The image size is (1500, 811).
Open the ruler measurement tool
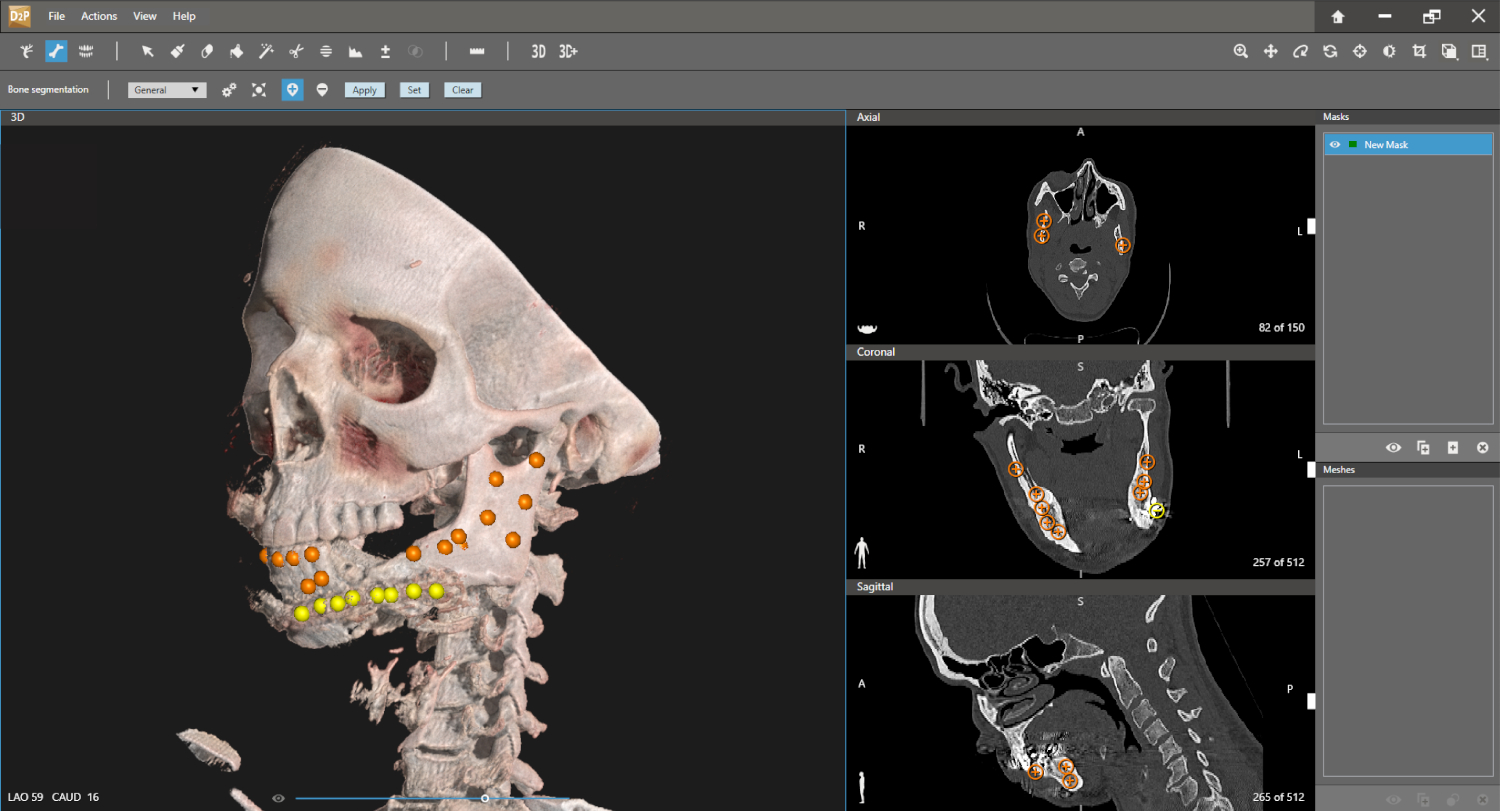[x=477, y=51]
